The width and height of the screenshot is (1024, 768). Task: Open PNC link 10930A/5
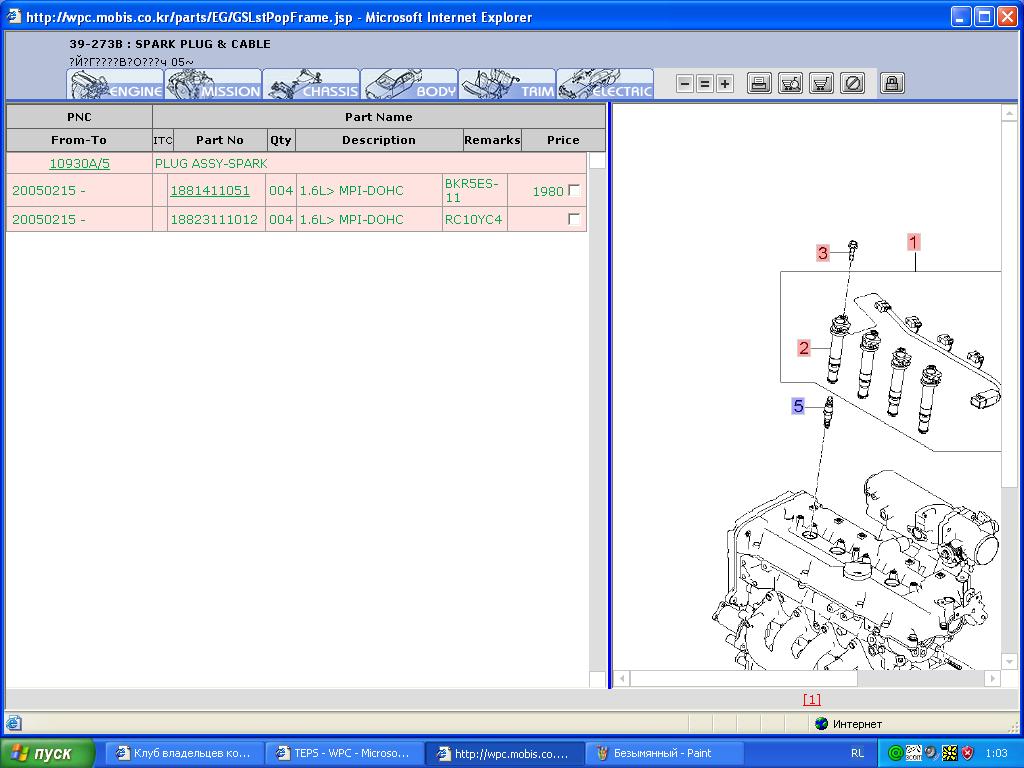79,163
